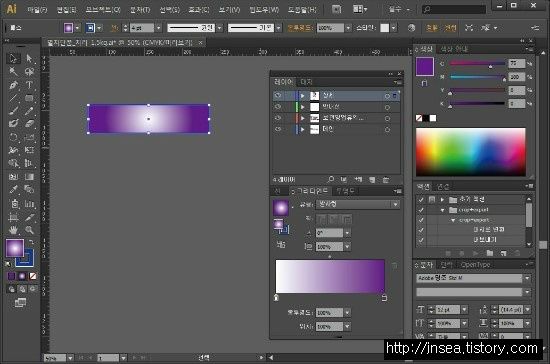Select the Blob Brush tool

pos(13,124)
